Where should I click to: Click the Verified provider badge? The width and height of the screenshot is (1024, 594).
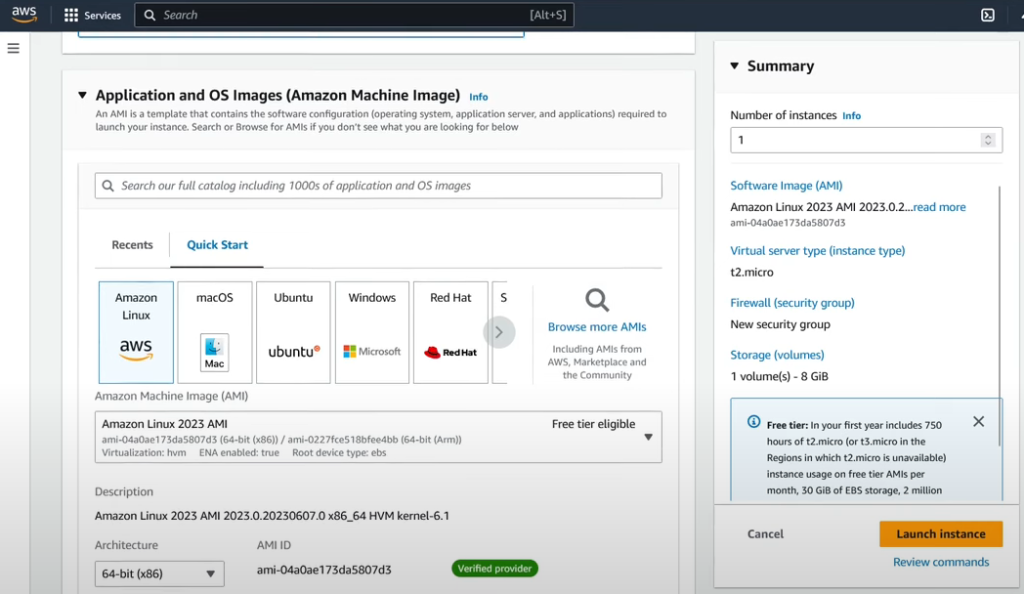click(x=494, y=569)
